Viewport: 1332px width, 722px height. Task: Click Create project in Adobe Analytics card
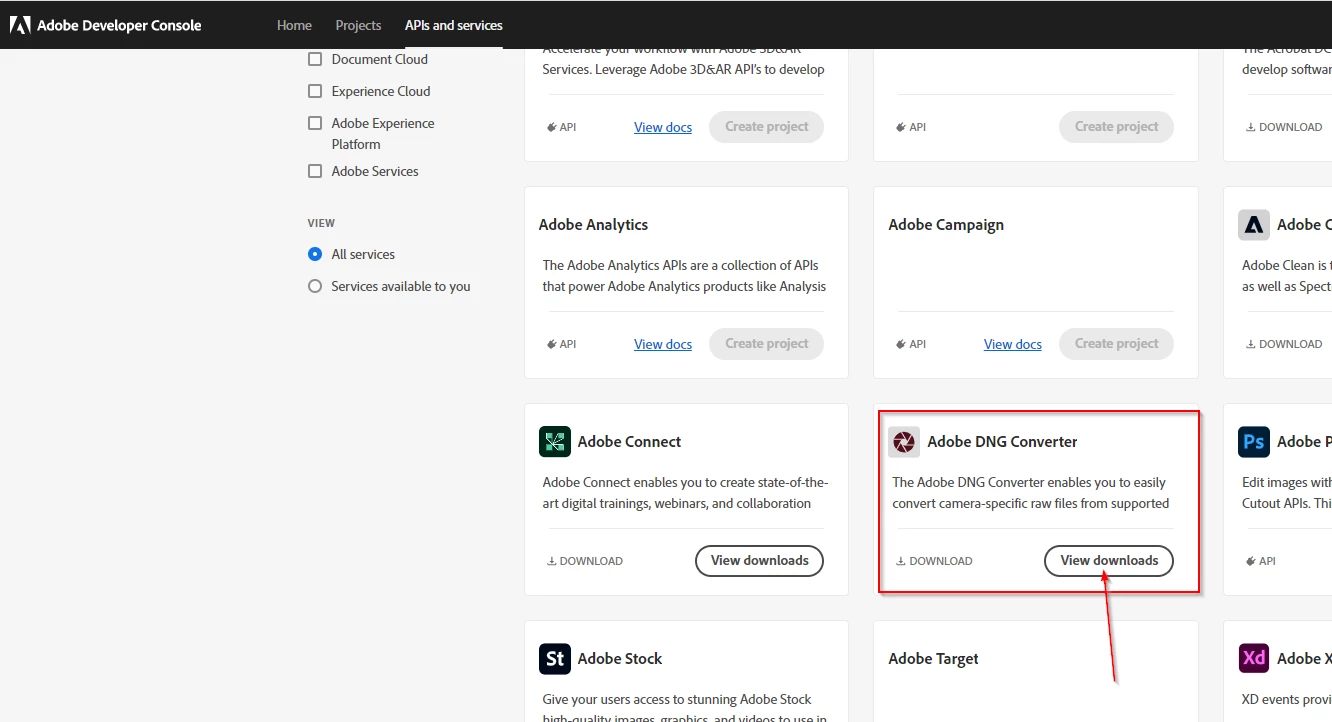tap(766, 344)
